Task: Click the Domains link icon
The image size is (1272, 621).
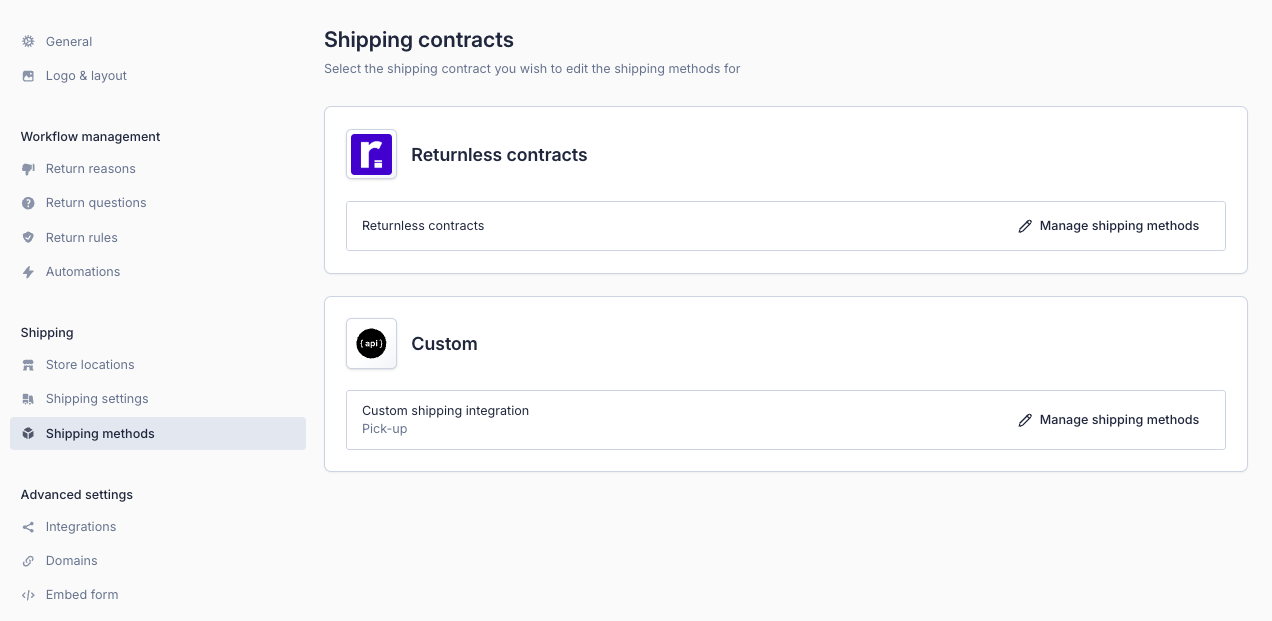Action: 28,561
